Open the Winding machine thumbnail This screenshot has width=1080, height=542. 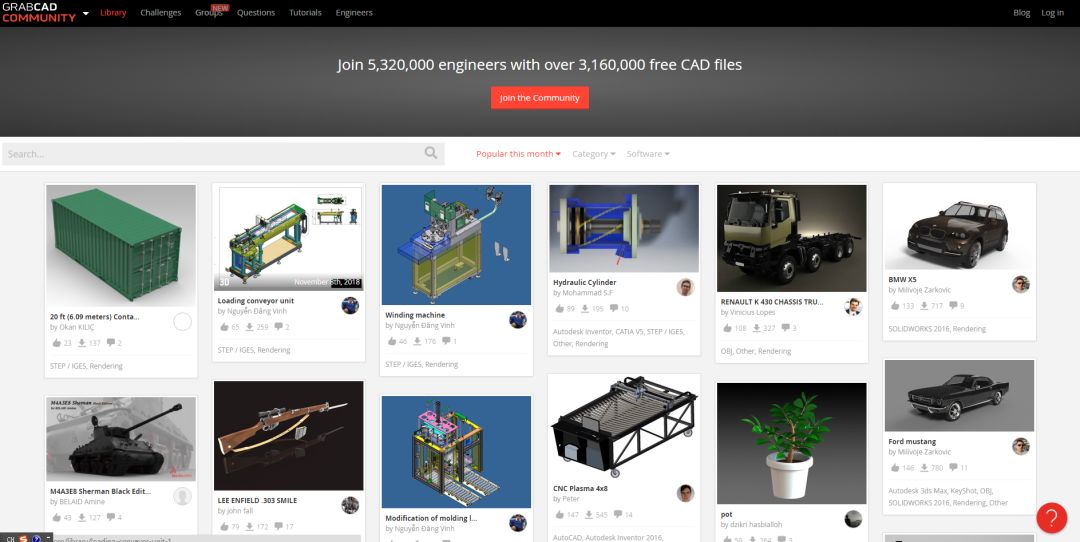tap(456, 244)
